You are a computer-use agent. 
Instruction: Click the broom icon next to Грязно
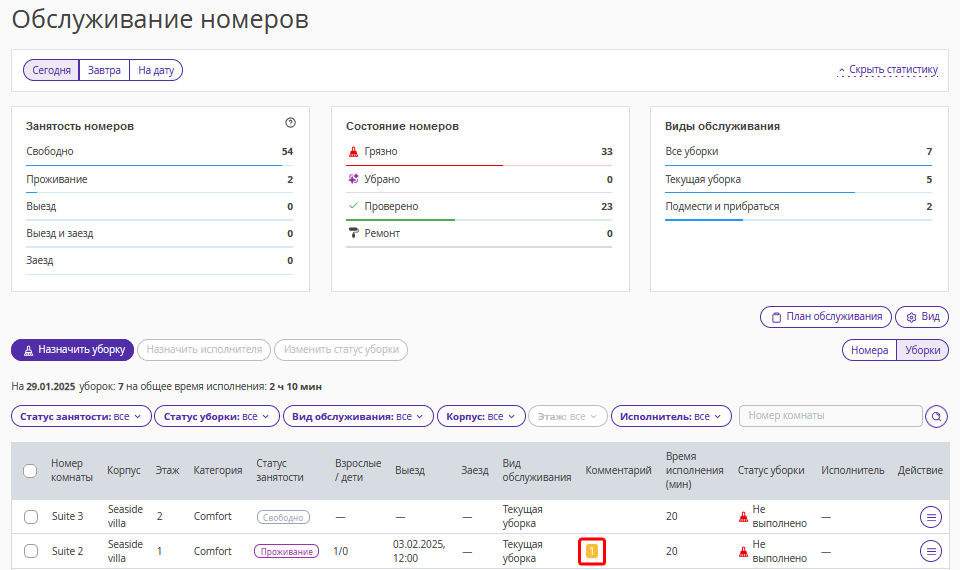(x=353, y=151)
